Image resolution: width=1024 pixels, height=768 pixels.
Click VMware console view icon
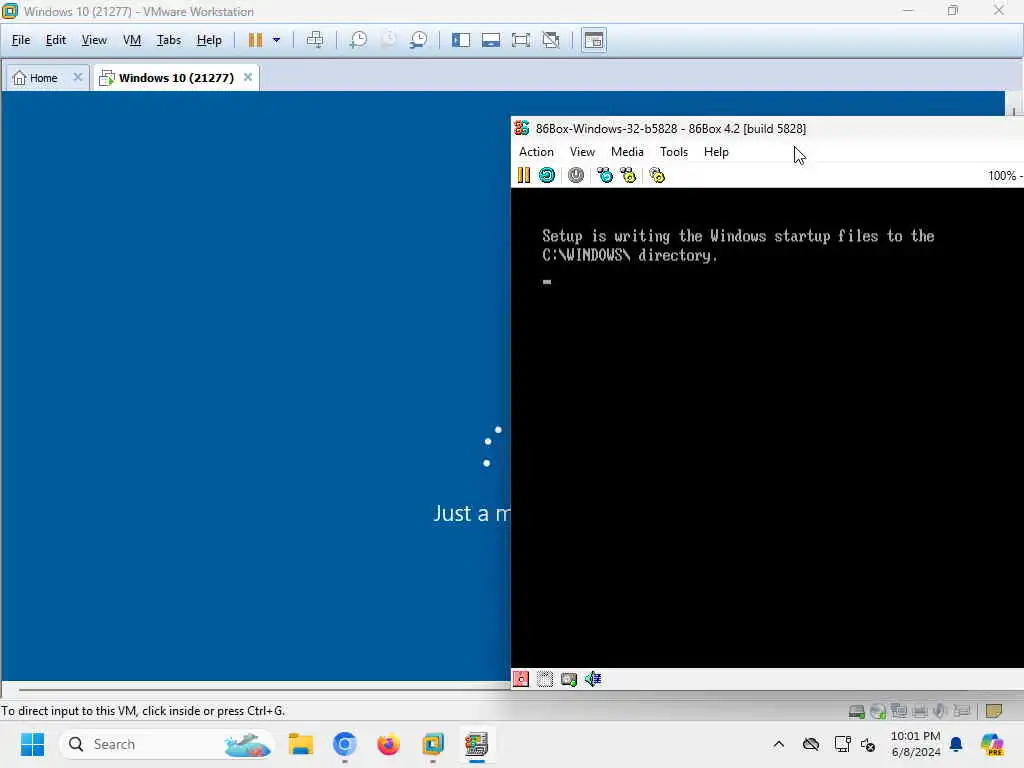[594, 40]
